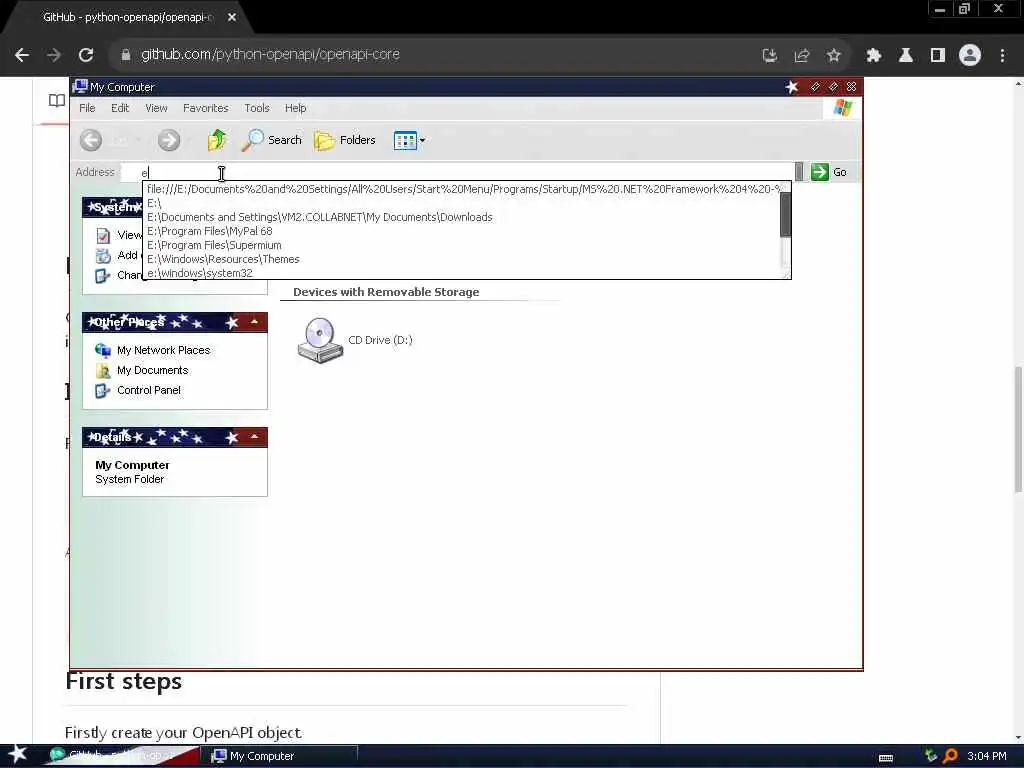Click the Back arrow in My Computer toolbar
The height and width of the screenshot is (768, 1024).
click(x=91, y=140)
